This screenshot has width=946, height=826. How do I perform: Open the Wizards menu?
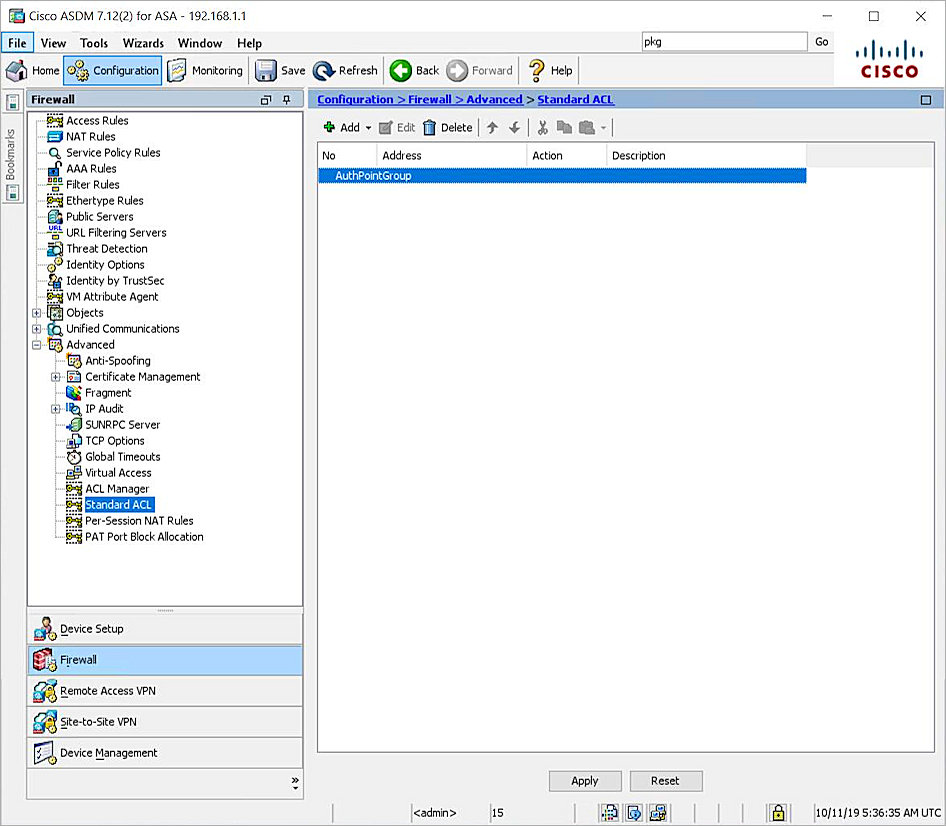142,43
